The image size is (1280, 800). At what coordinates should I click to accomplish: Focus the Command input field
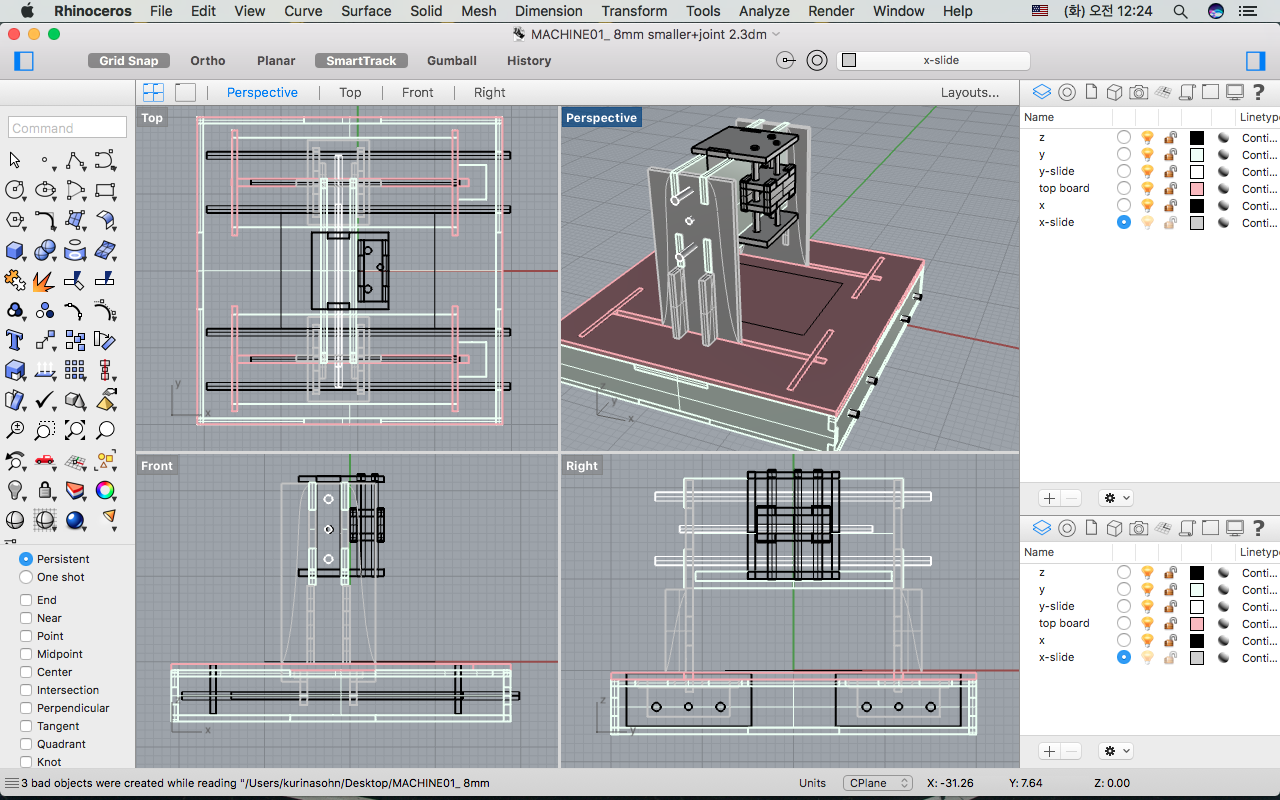click(x=67, y=128)
